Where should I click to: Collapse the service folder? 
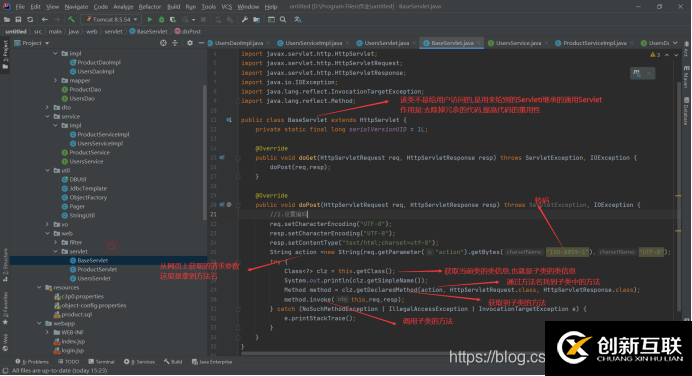[x=48, y=117]
